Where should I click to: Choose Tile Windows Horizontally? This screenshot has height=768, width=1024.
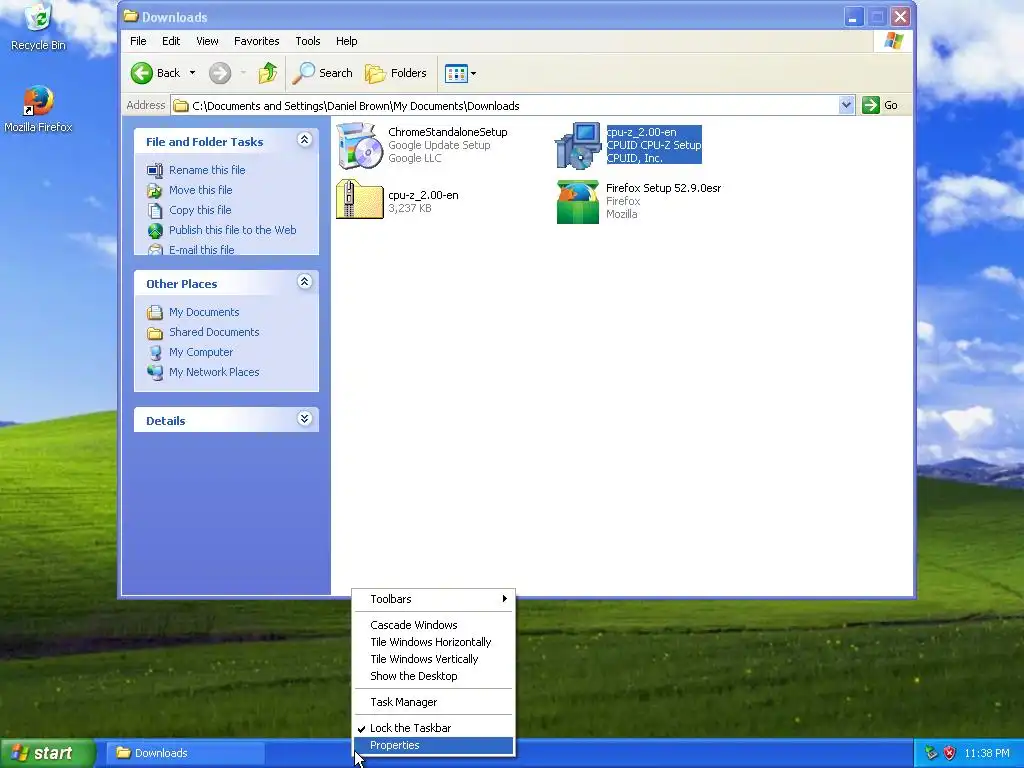434,642
